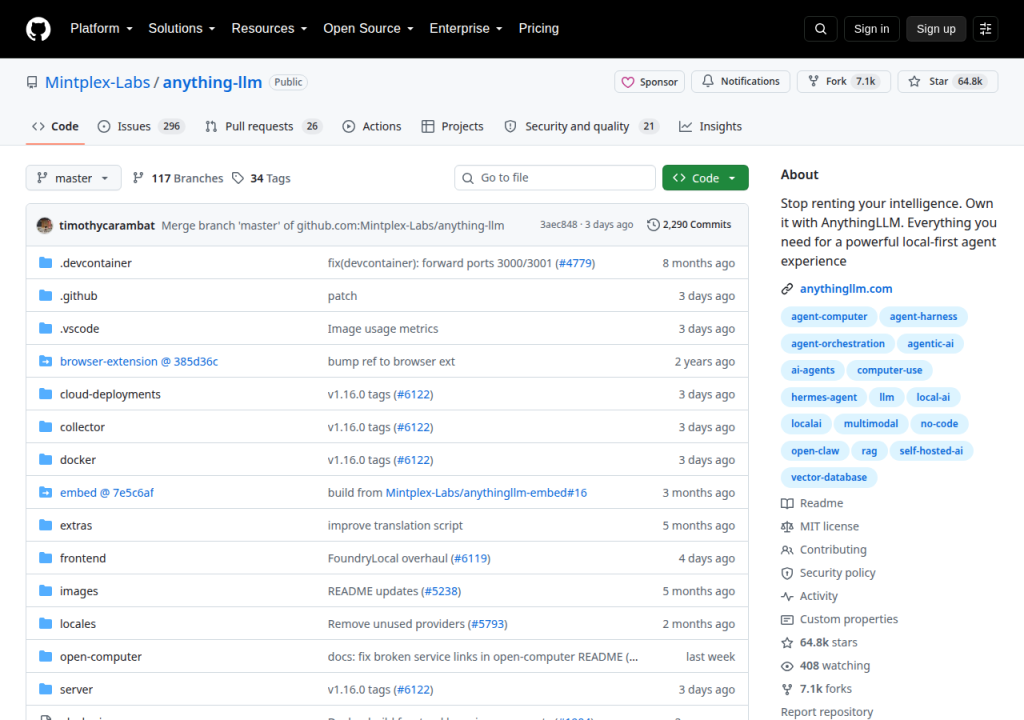Click the open-computer folder icon

point(45,657)
